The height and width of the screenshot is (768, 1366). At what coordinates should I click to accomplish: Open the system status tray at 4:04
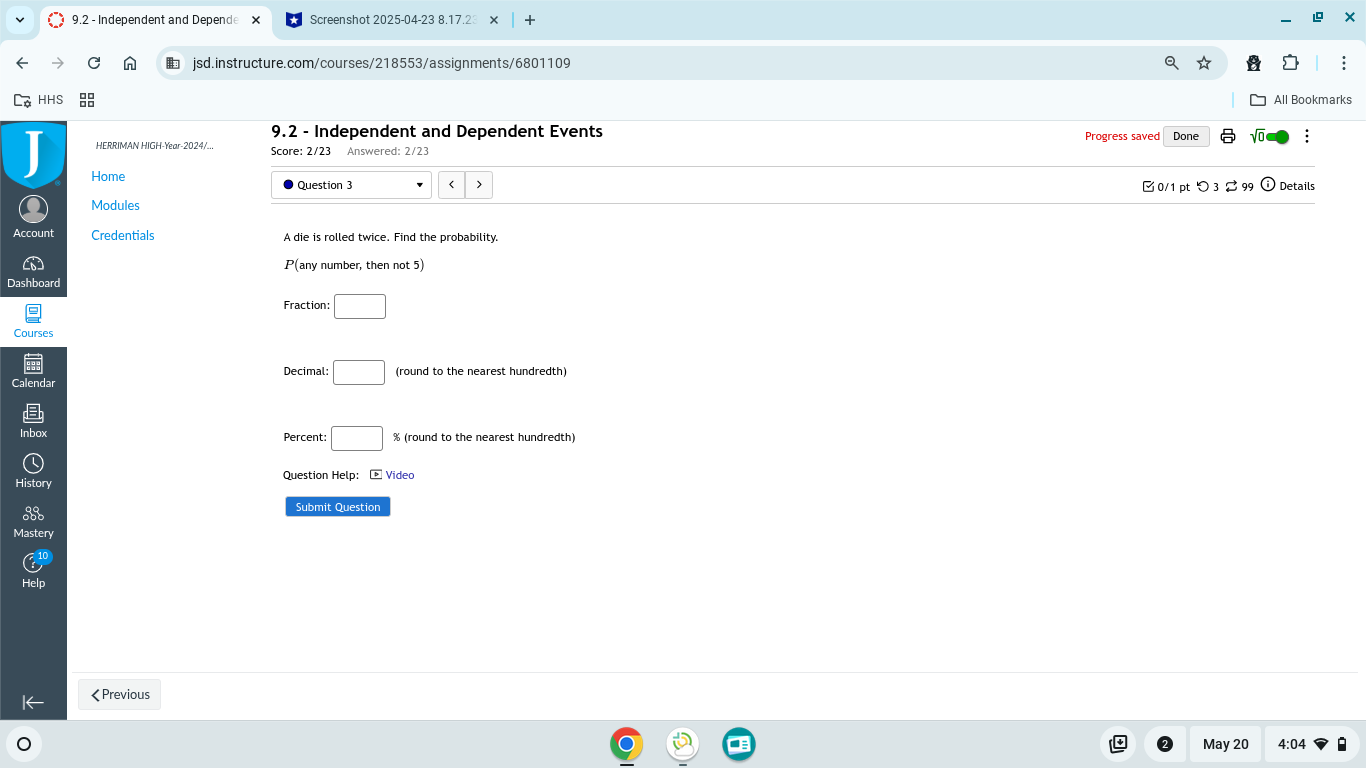(1313, 744)
